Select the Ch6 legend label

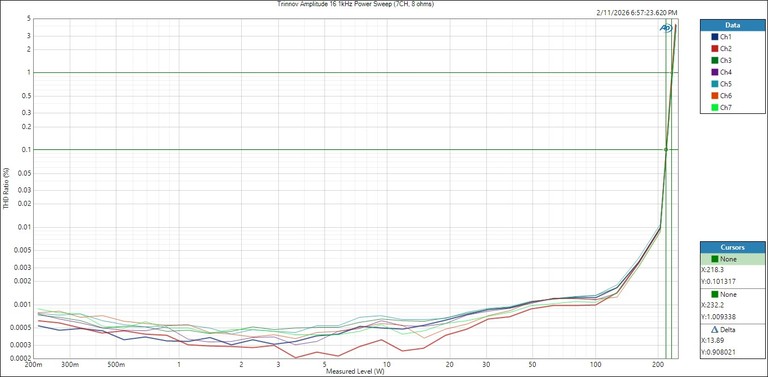pos(726,95)
